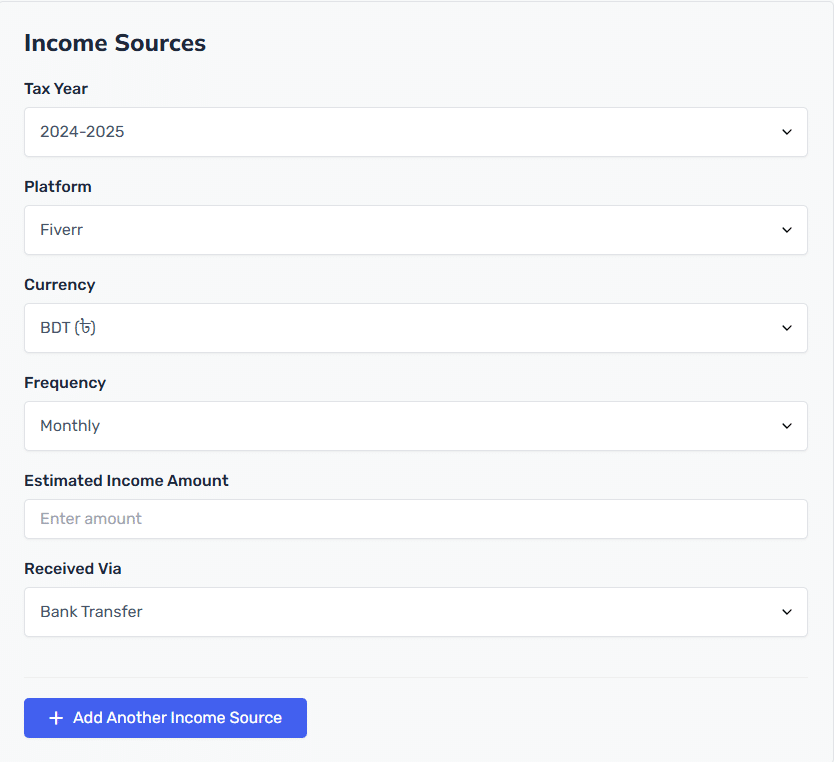Expand the Received Via dropdown showing Bank Transfer
The height and width of the screenshot is (762, 834).
(x=416, y=612)
